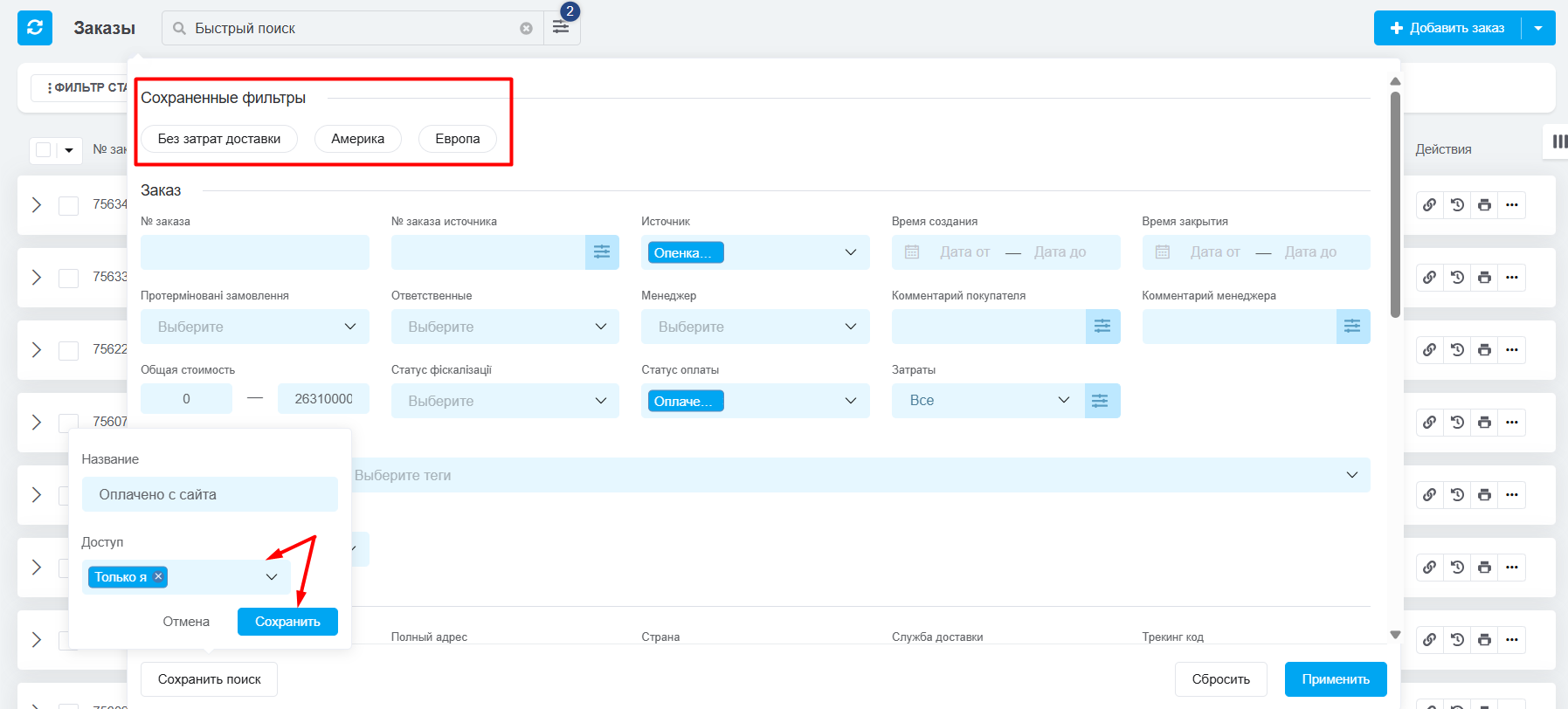Open the Статус оплаты dropdown
The width and height of the screenshot is (1568, 709).
[850, 401]
